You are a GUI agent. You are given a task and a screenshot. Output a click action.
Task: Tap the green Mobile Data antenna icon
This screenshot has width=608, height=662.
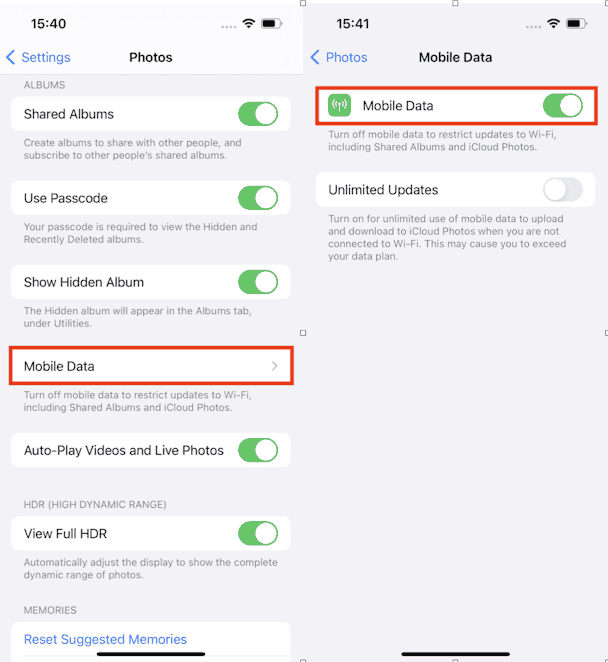coord(340,106)
